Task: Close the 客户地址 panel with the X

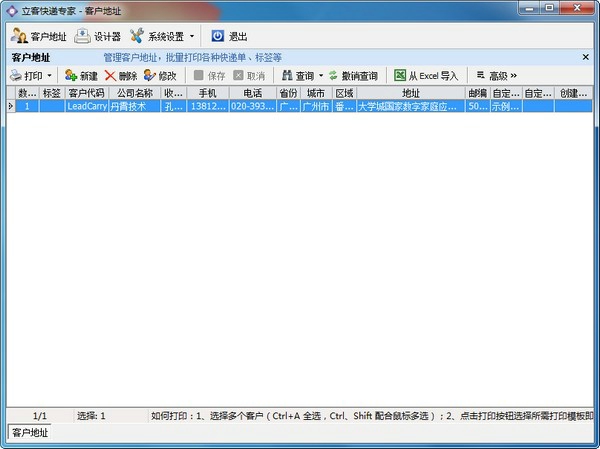Action: tap(585, 57)
